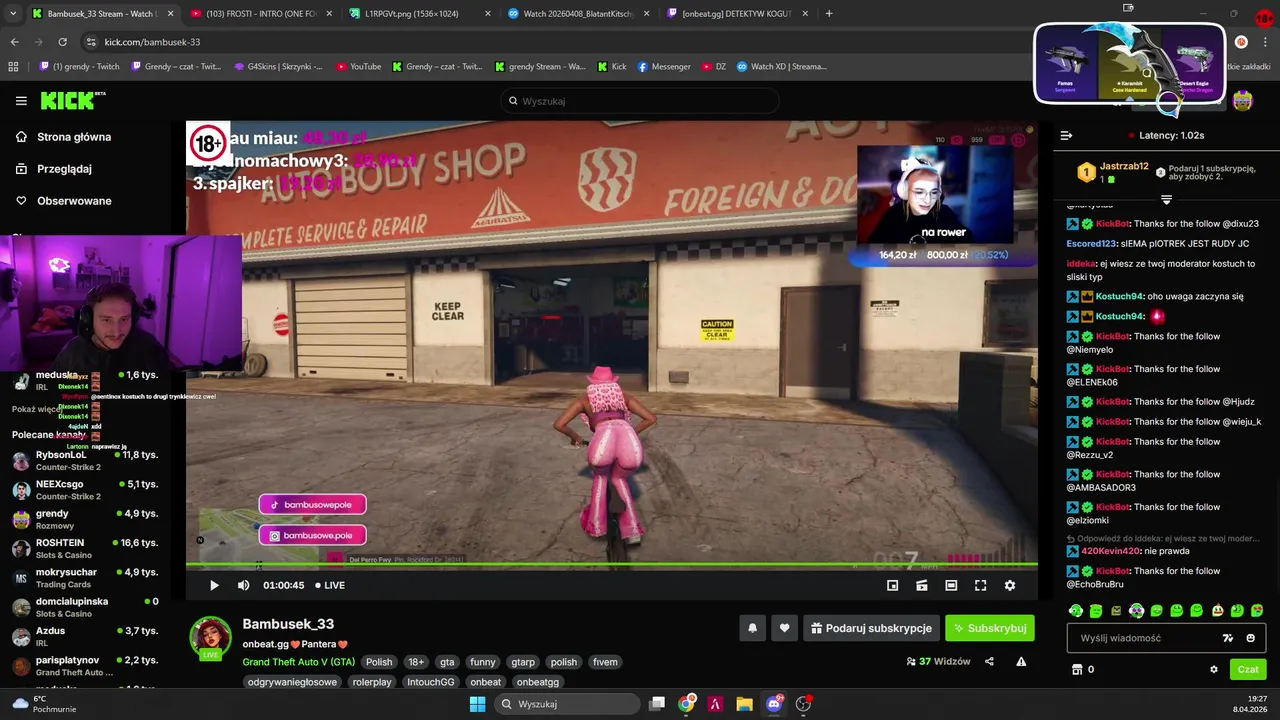This screenshot has height=720, width=1280.
Task: Open a new browser tab
Action: pos(829,14)
